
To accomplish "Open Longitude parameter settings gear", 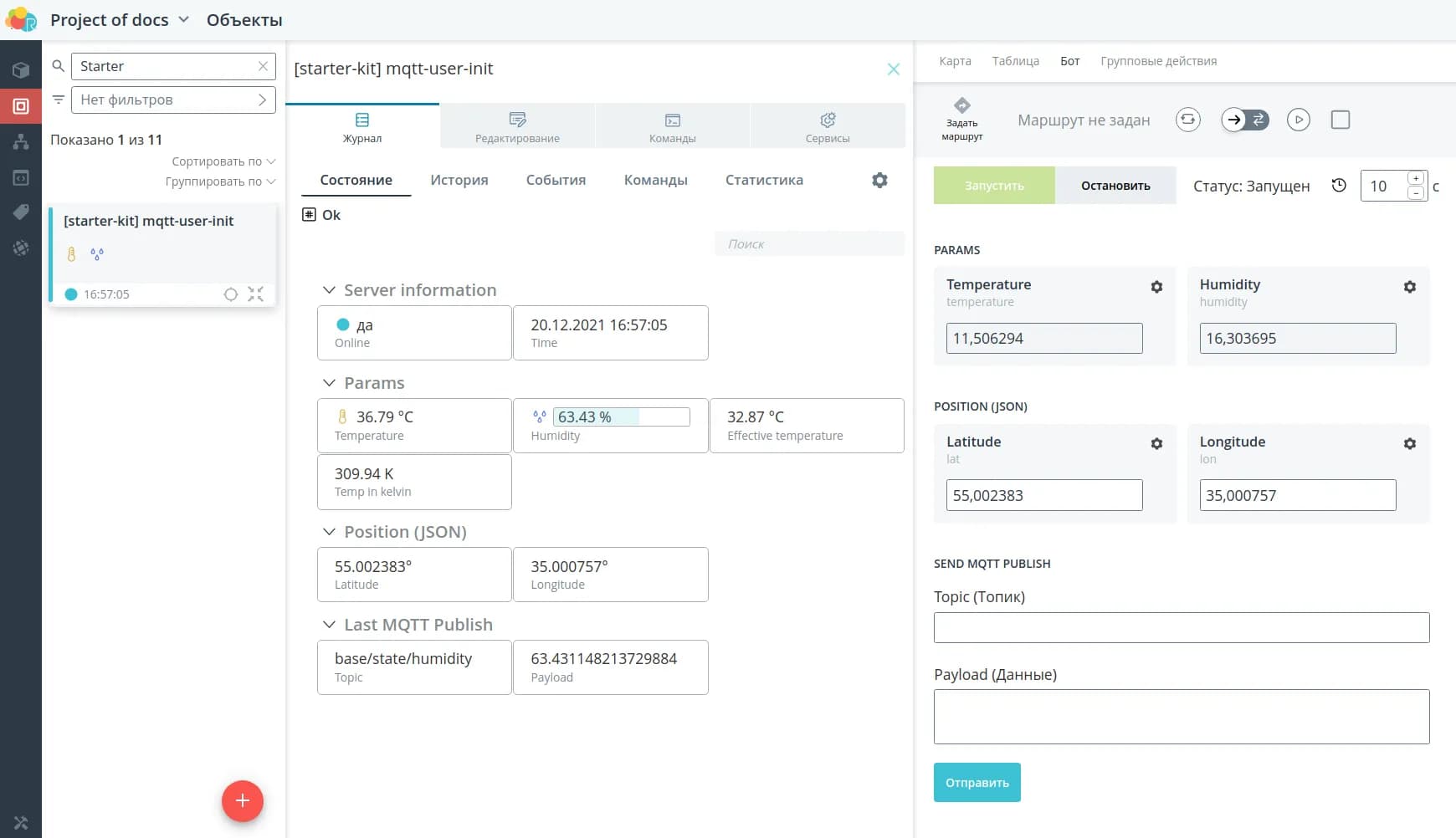I will point(1409,444).
